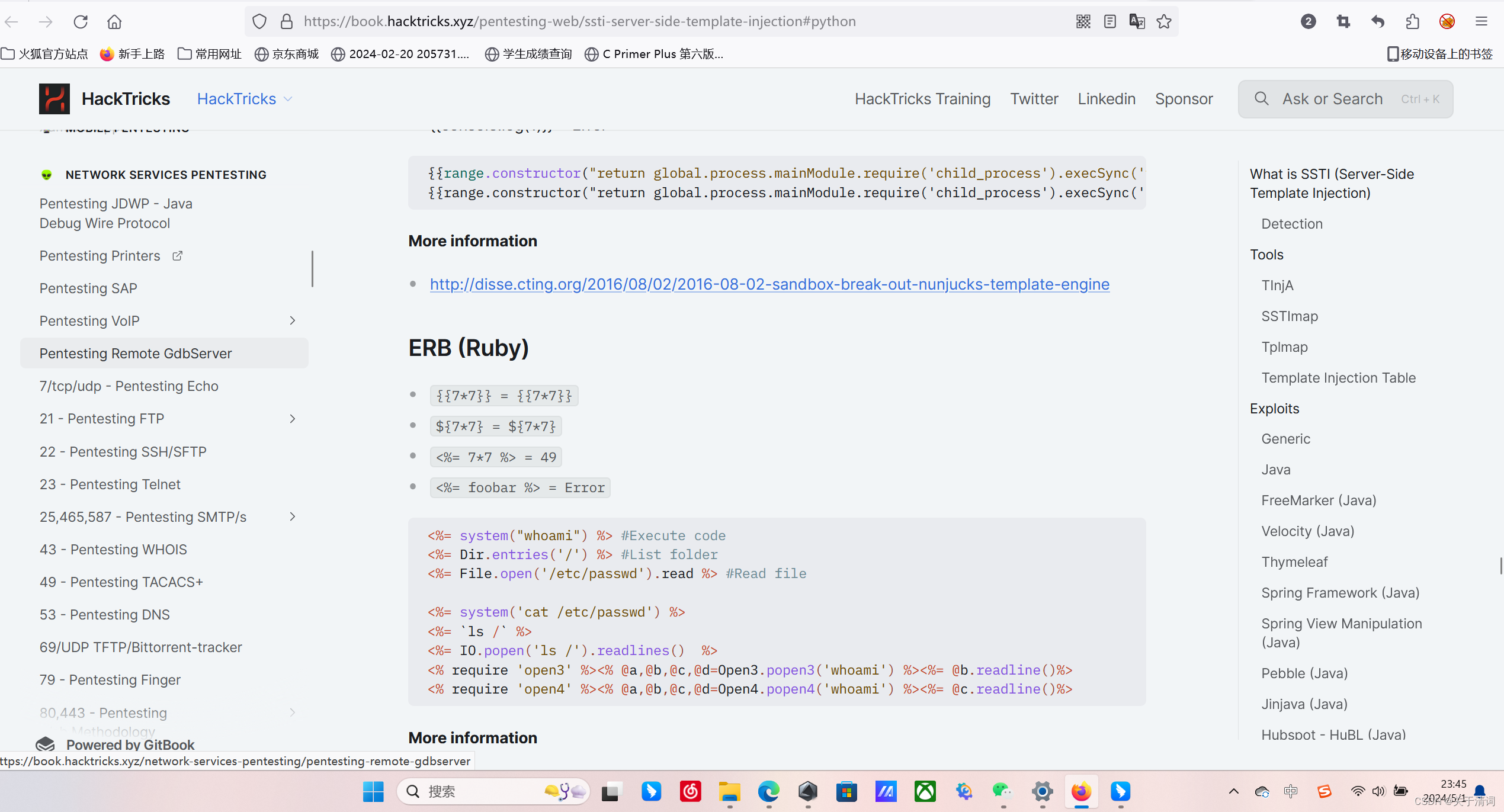Screen dimensions: 1504x812
Task: Select Pentesting Remote GdbServer in sidebar
Action: pos(136,354)
